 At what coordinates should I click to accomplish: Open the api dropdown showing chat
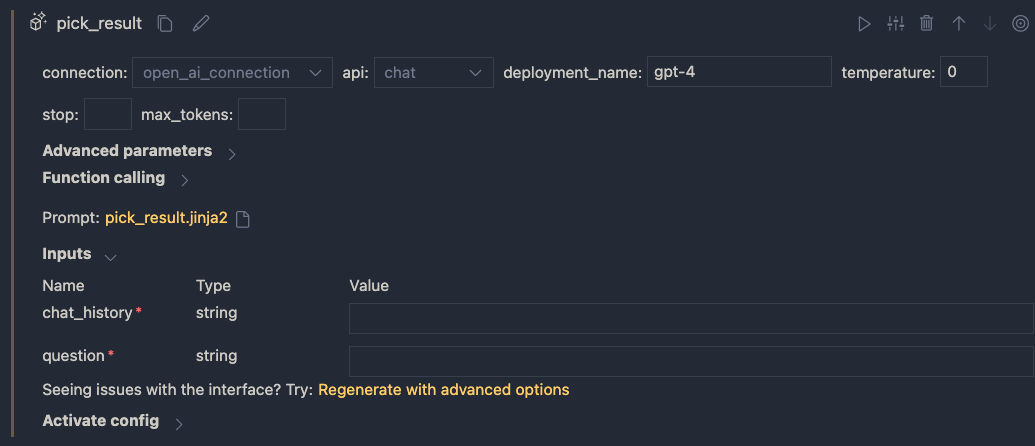point(433,73)
